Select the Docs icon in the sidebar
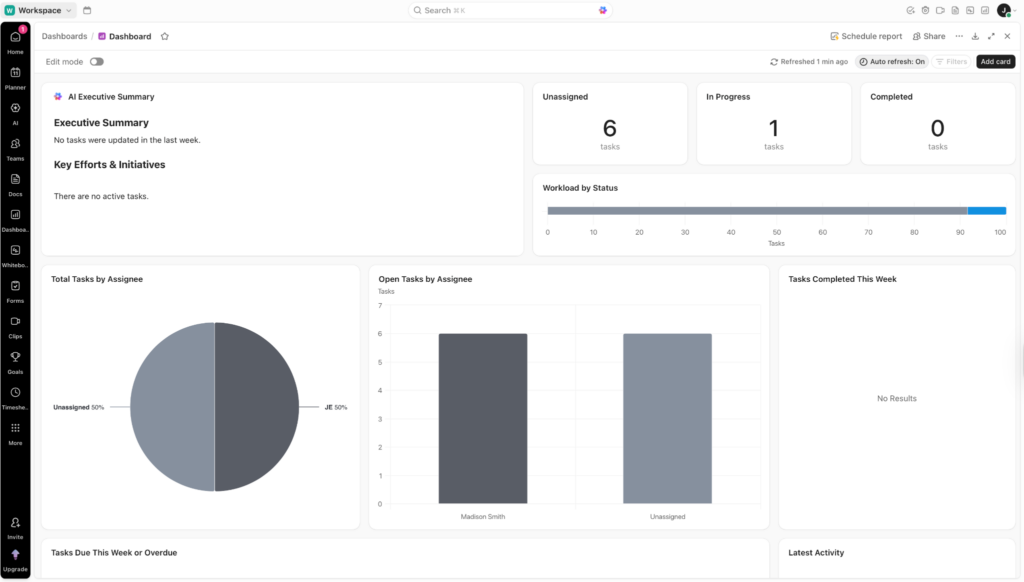The image size is (1024, 582). (x=14, y=179)
